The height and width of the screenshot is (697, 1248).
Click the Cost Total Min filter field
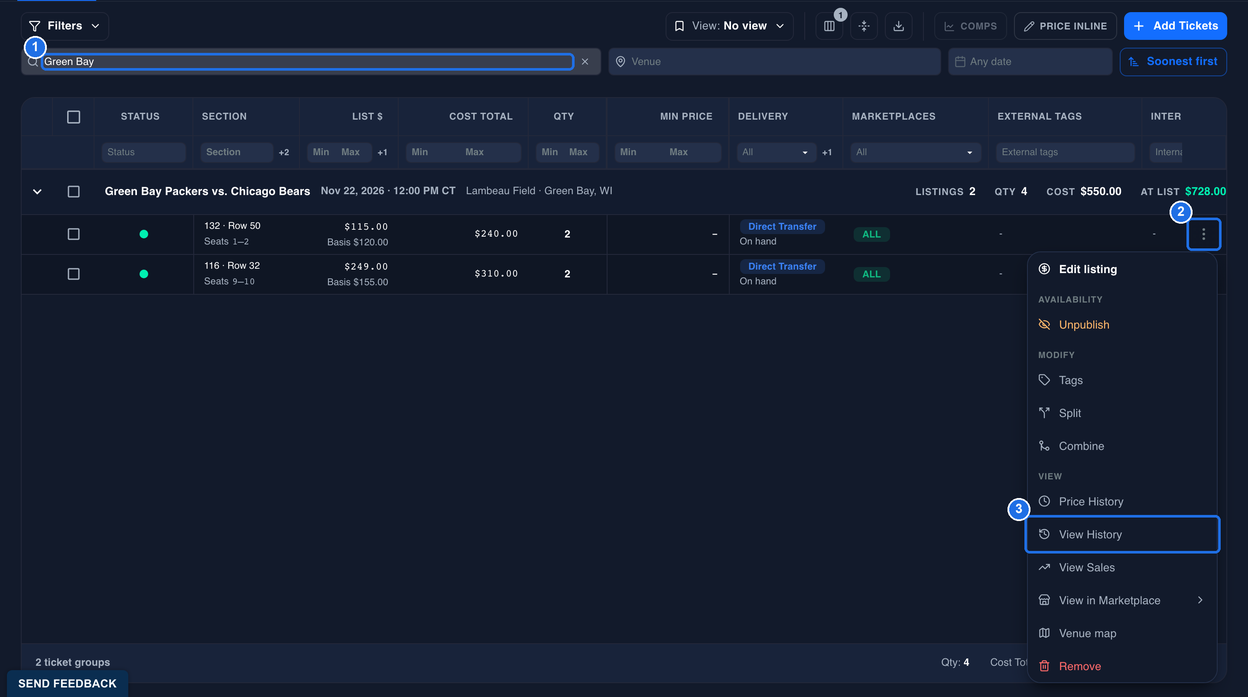(x=433, y=152)
